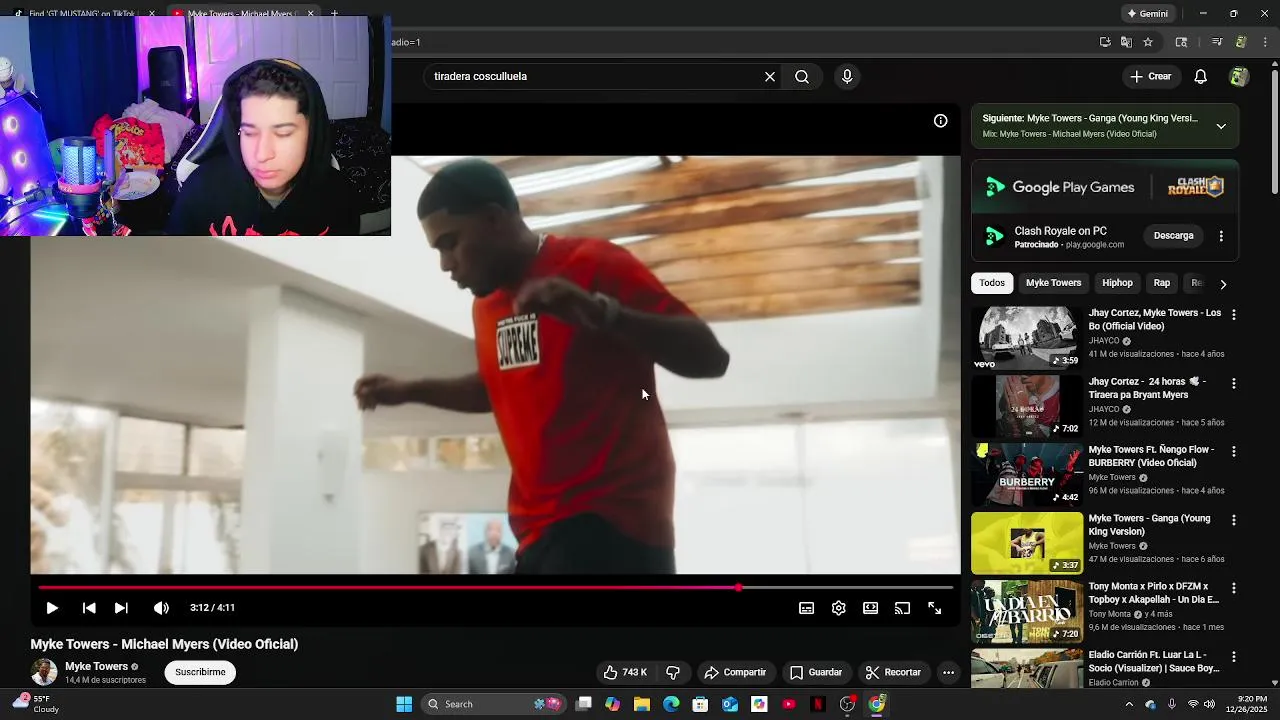The height and width of the screenshot is (720, 1280).
Task: Toggle theater mode in player
Action: click(x=870, y=608)
